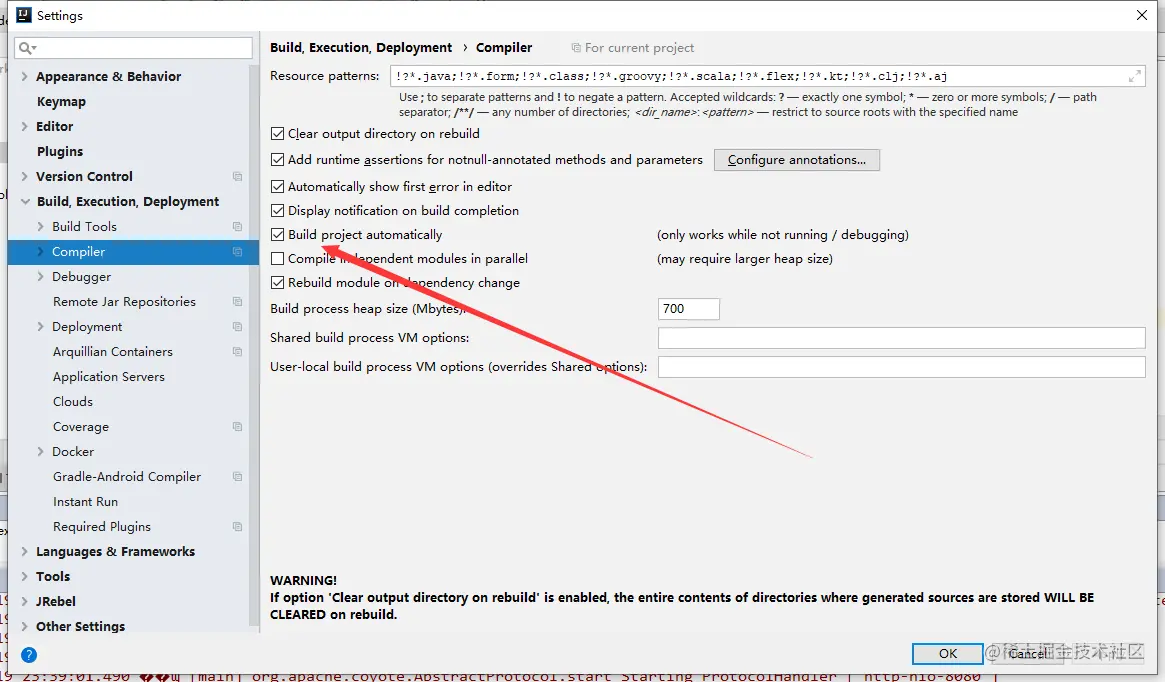Open Instant Run settings
The height and width of the screenshot is (682, 1165).
tap(85, 501)
